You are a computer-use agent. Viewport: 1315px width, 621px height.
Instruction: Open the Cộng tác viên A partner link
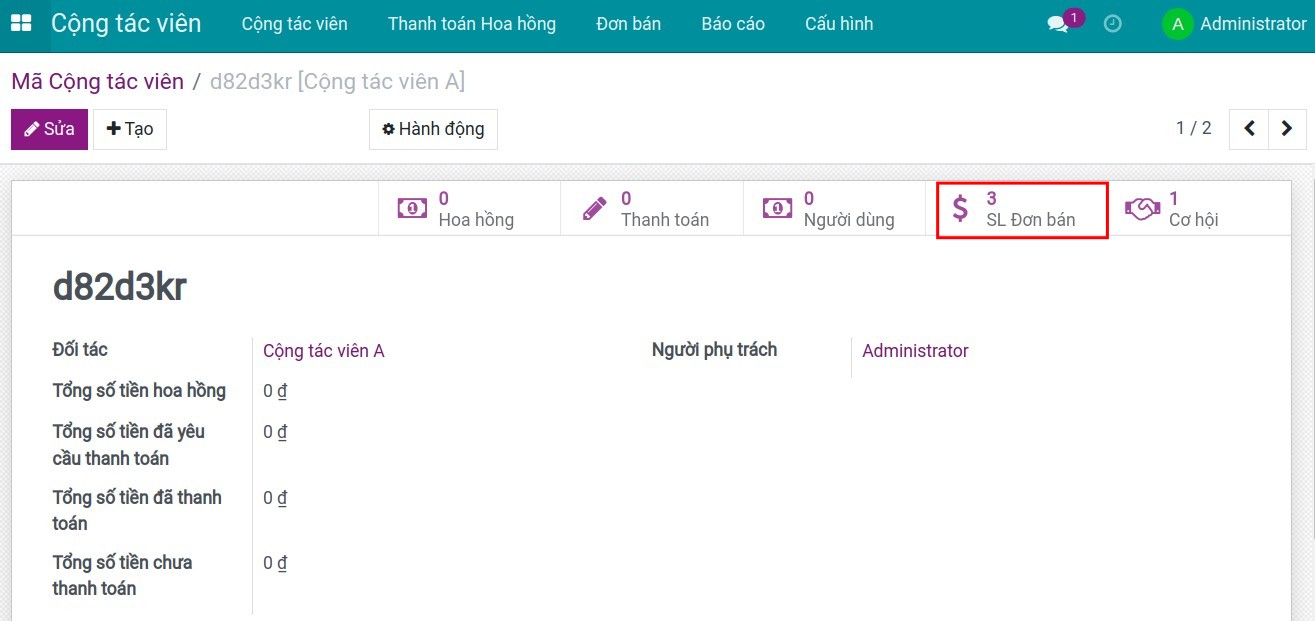323,351
